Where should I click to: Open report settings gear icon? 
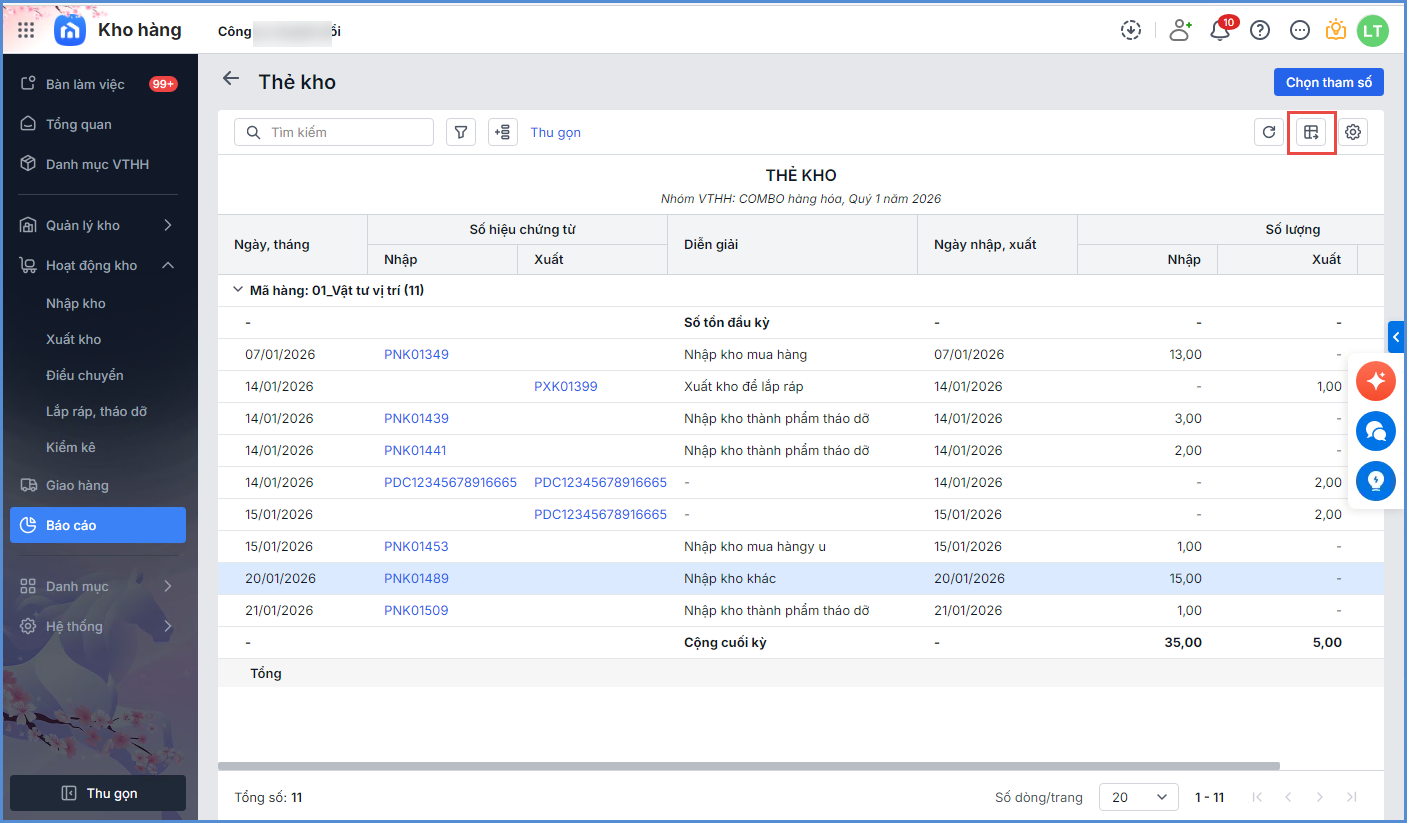[x=1353, y=132]
